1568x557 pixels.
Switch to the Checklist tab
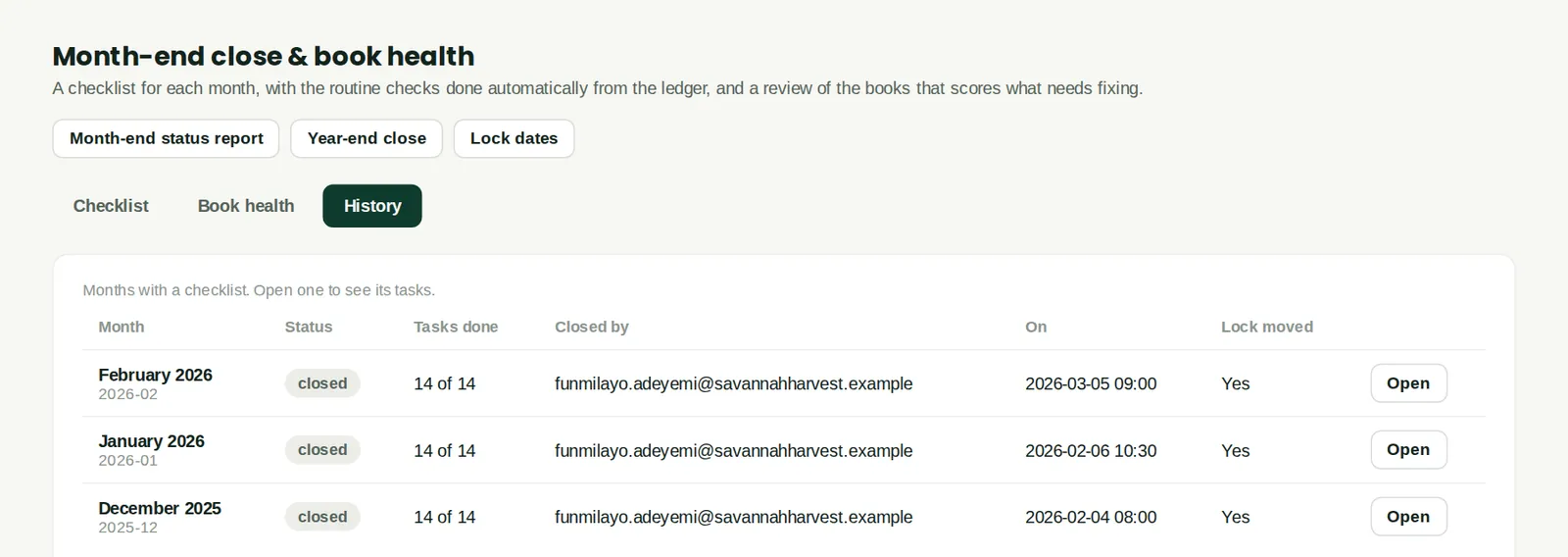(x=111, y=206)
